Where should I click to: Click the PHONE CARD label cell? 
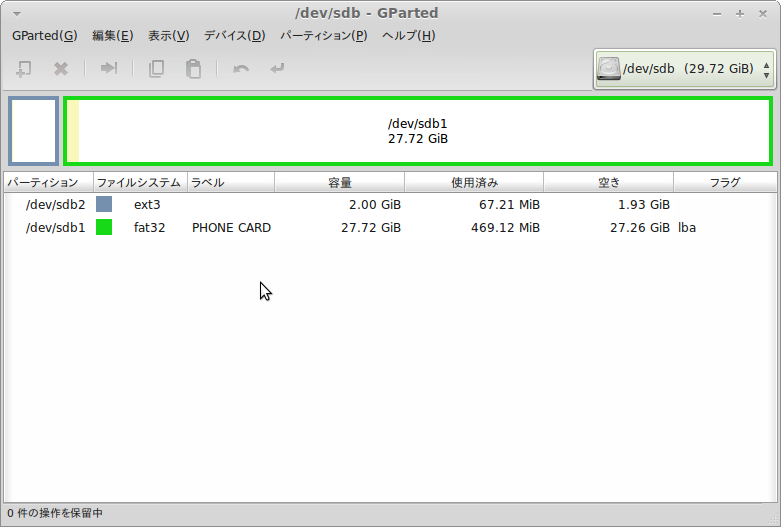pos(231,228)
